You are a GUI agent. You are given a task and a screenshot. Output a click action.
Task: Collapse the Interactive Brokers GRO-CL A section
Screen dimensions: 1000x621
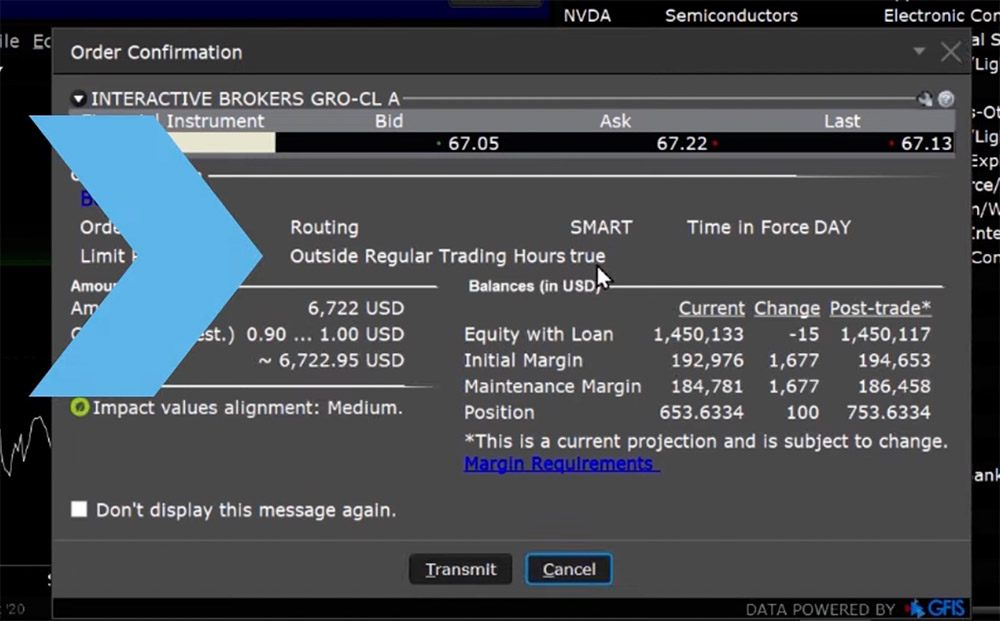[x=79, y=99]
